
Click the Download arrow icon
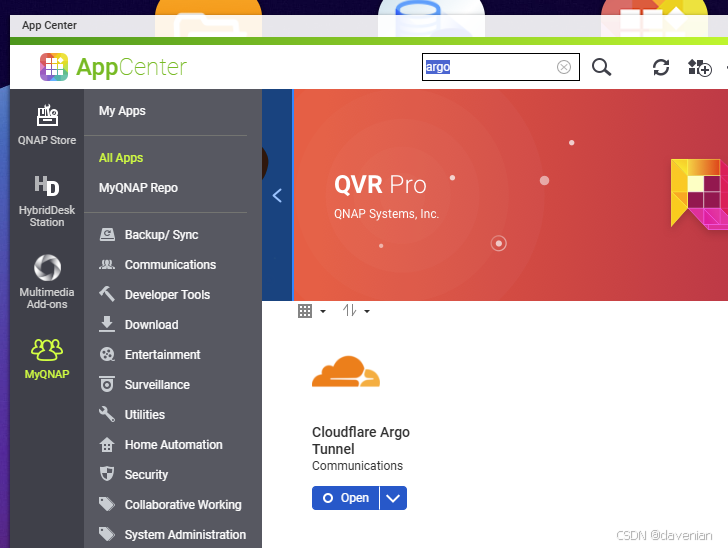pyautogui.click(x=107, y=324)
